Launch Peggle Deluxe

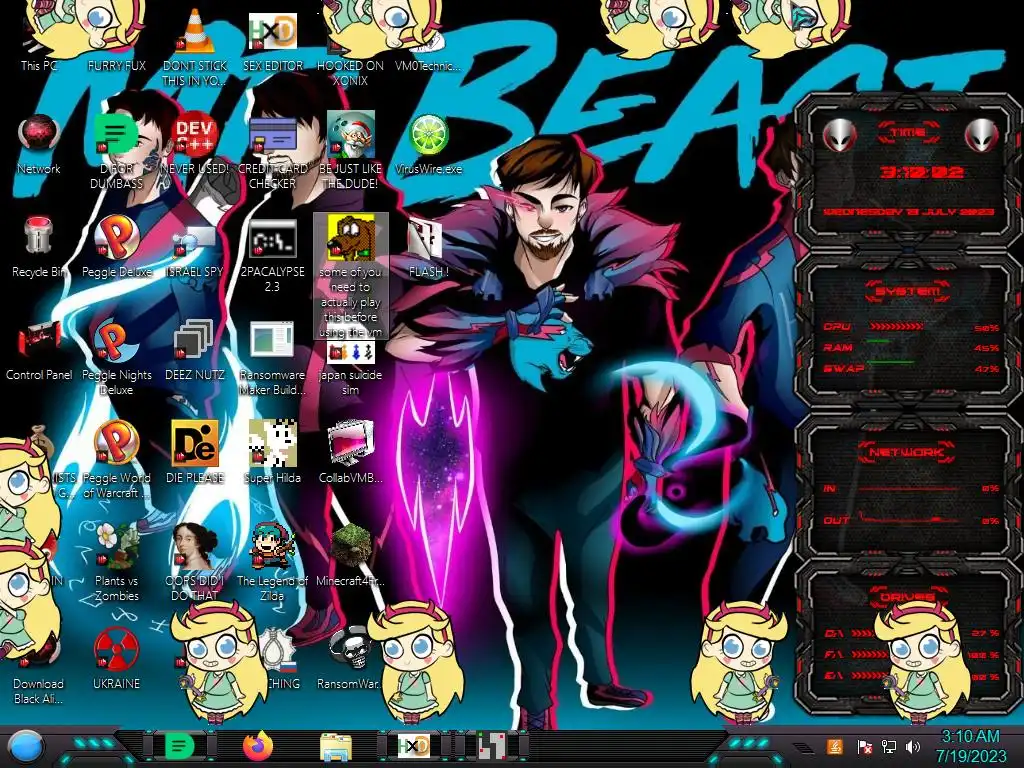pos(116,237)
